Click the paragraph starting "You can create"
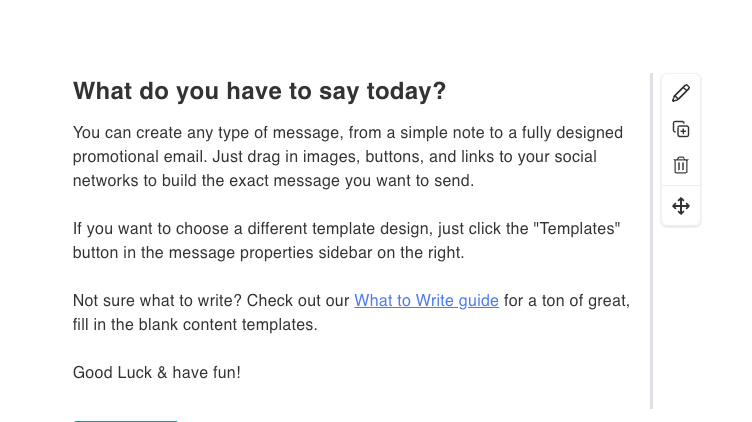Image resolution: width=752 pixels, height=422 pixels. click(348, 157)
